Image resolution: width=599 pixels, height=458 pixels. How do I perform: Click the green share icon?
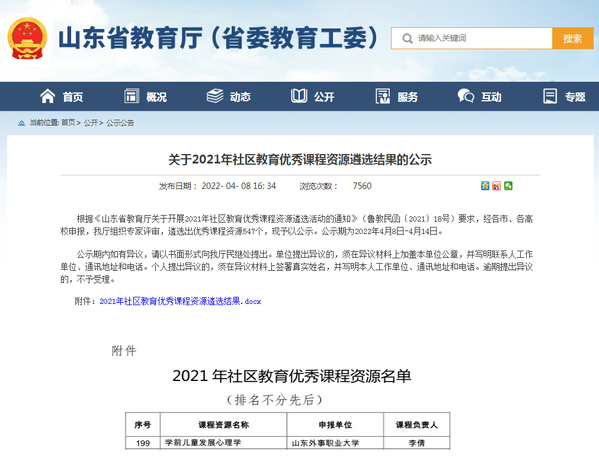point(508,186)
